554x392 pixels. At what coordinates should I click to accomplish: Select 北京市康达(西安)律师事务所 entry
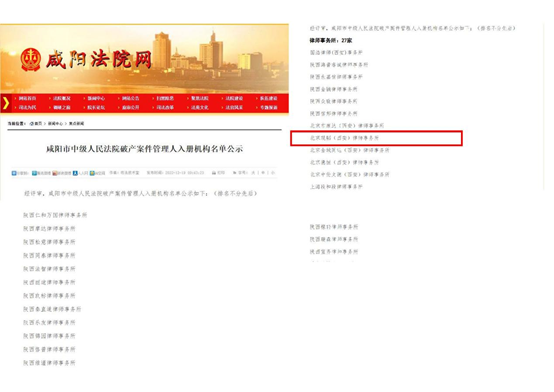(347, 125)
